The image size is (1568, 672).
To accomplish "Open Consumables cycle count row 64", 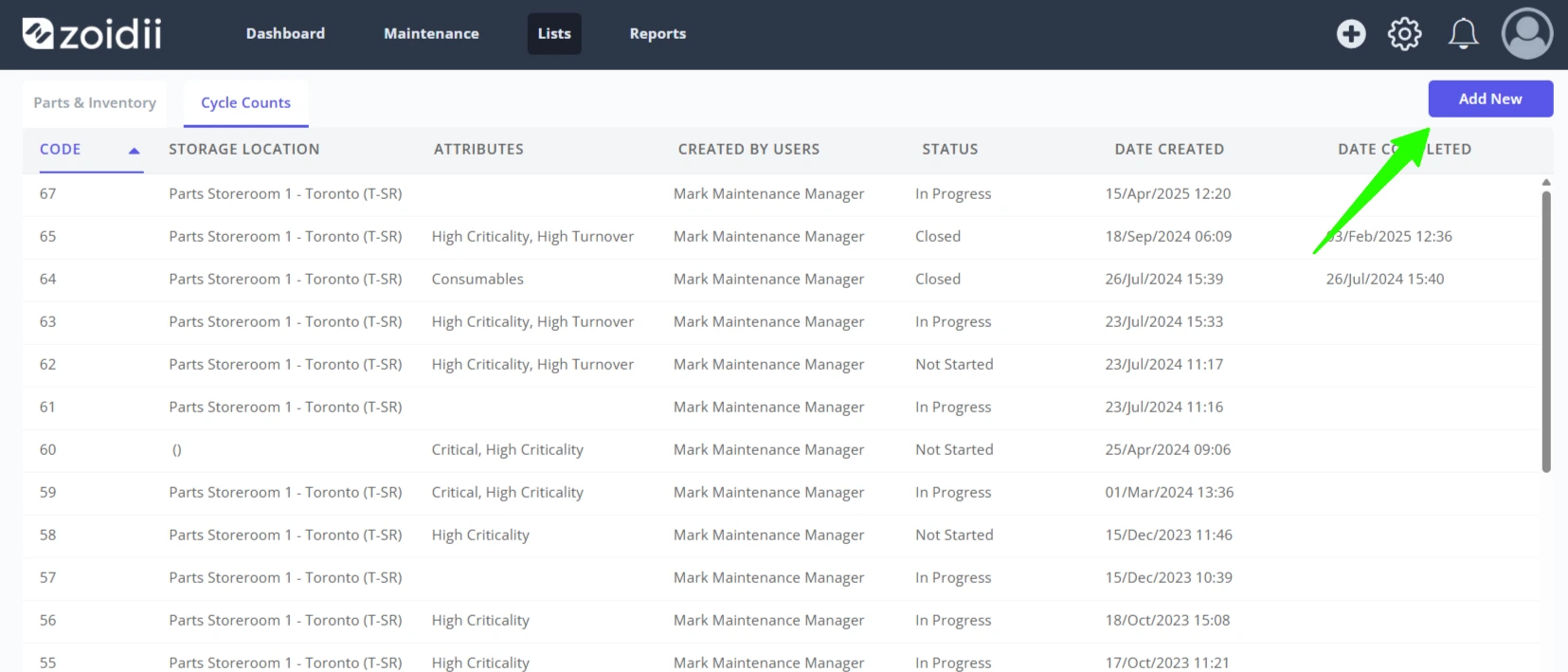I will [x=781, y=280].
